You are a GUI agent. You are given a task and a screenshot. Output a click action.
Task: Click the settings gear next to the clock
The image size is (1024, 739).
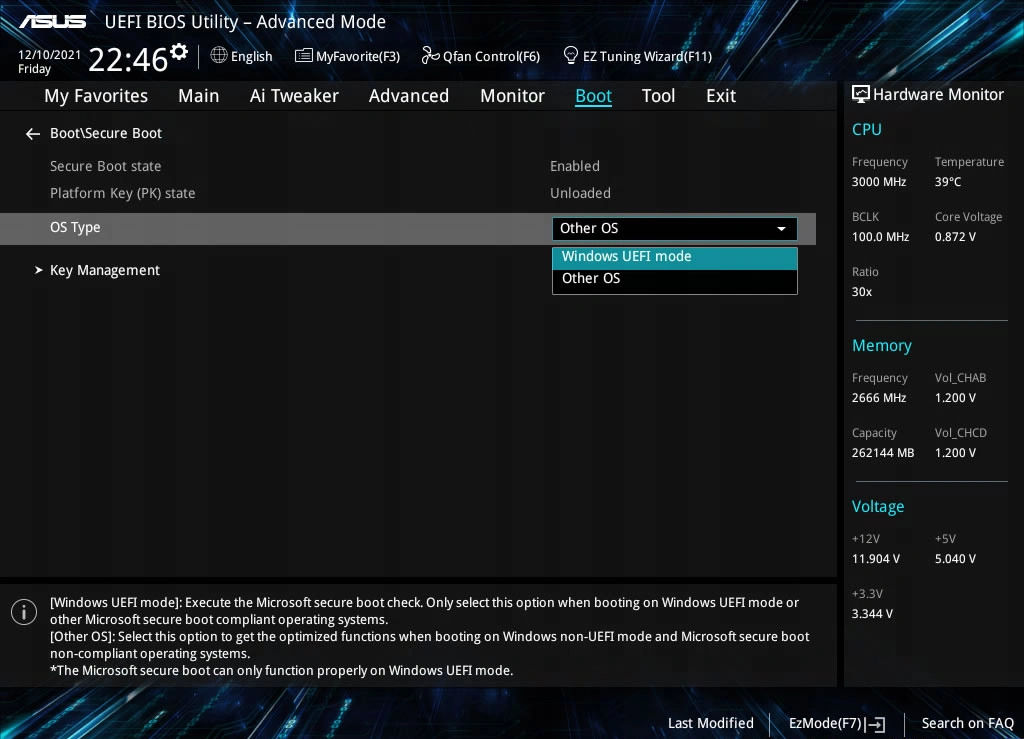(179, 51)
